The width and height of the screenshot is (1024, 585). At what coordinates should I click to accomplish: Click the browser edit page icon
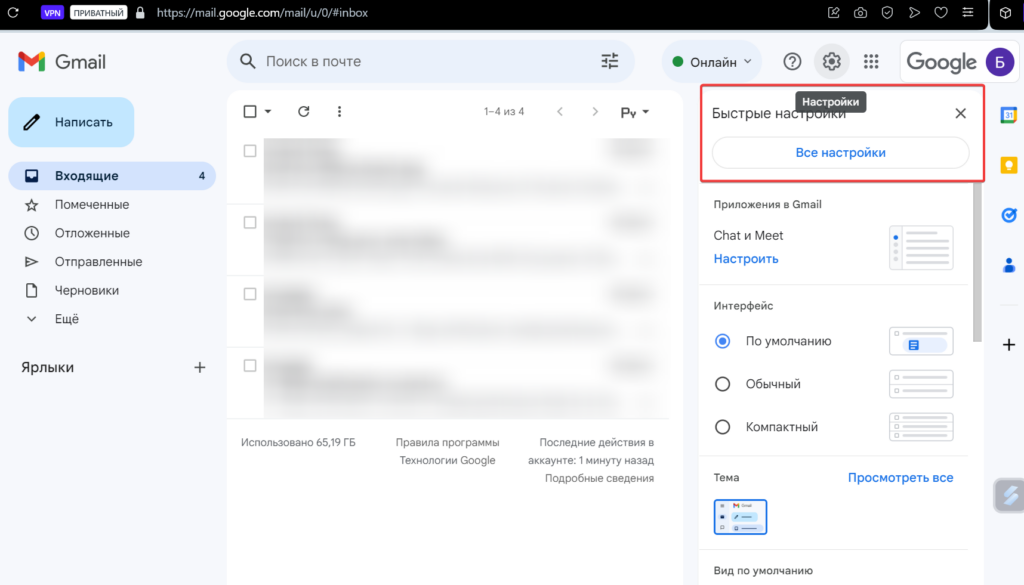coord(833,12)
